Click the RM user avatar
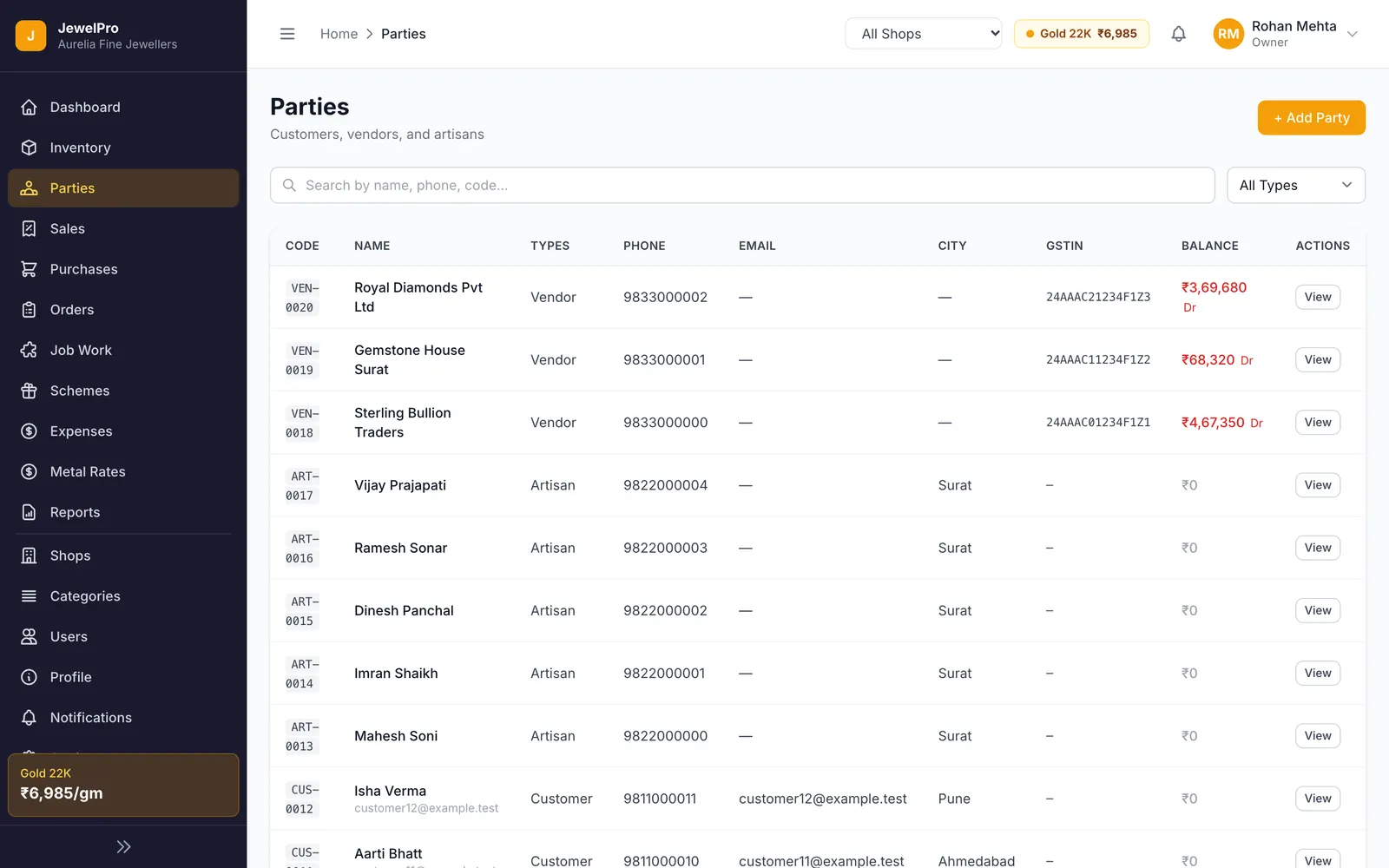Viewport: 1389px width, 868px height. (1228, 34)
